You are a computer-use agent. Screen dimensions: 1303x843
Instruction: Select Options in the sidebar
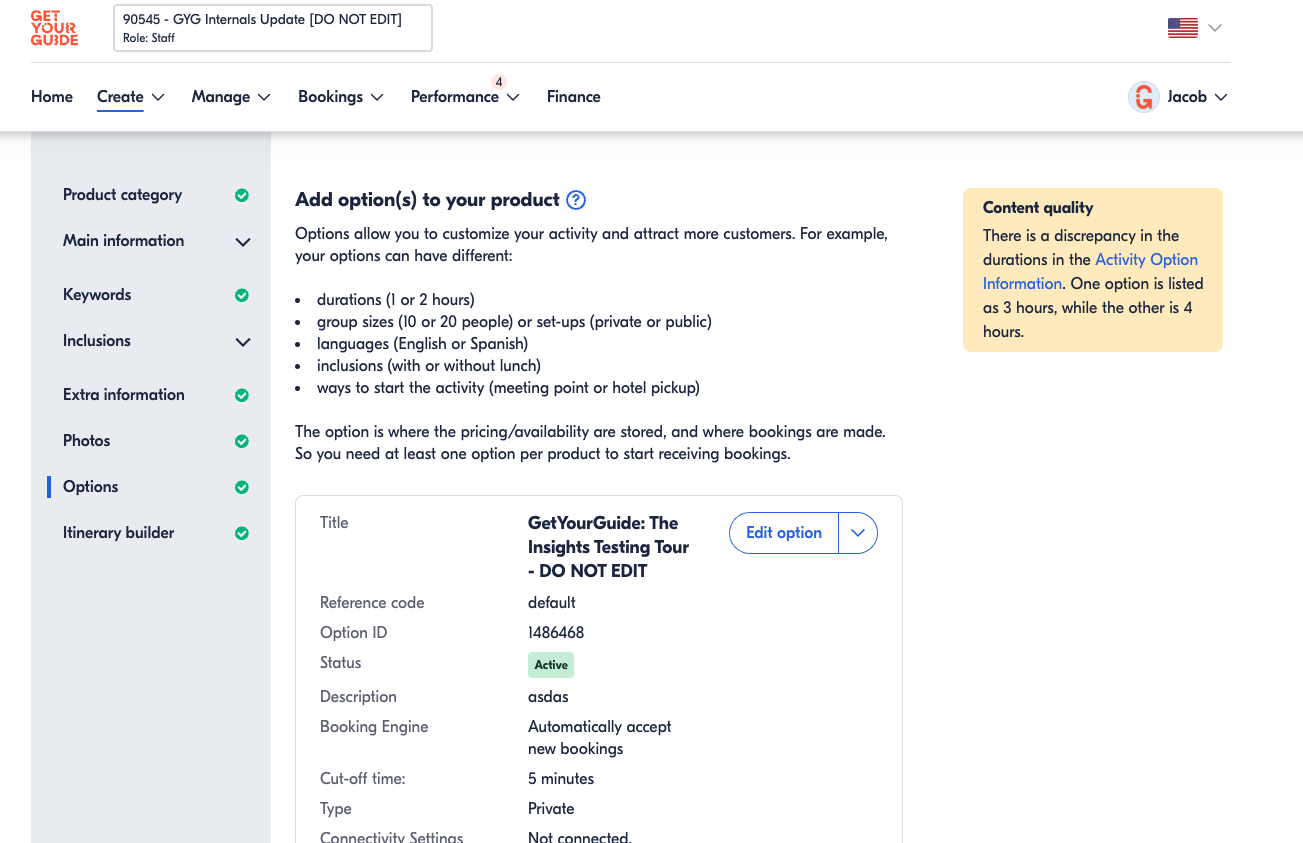pyautogui.click(x=91, y=487)
